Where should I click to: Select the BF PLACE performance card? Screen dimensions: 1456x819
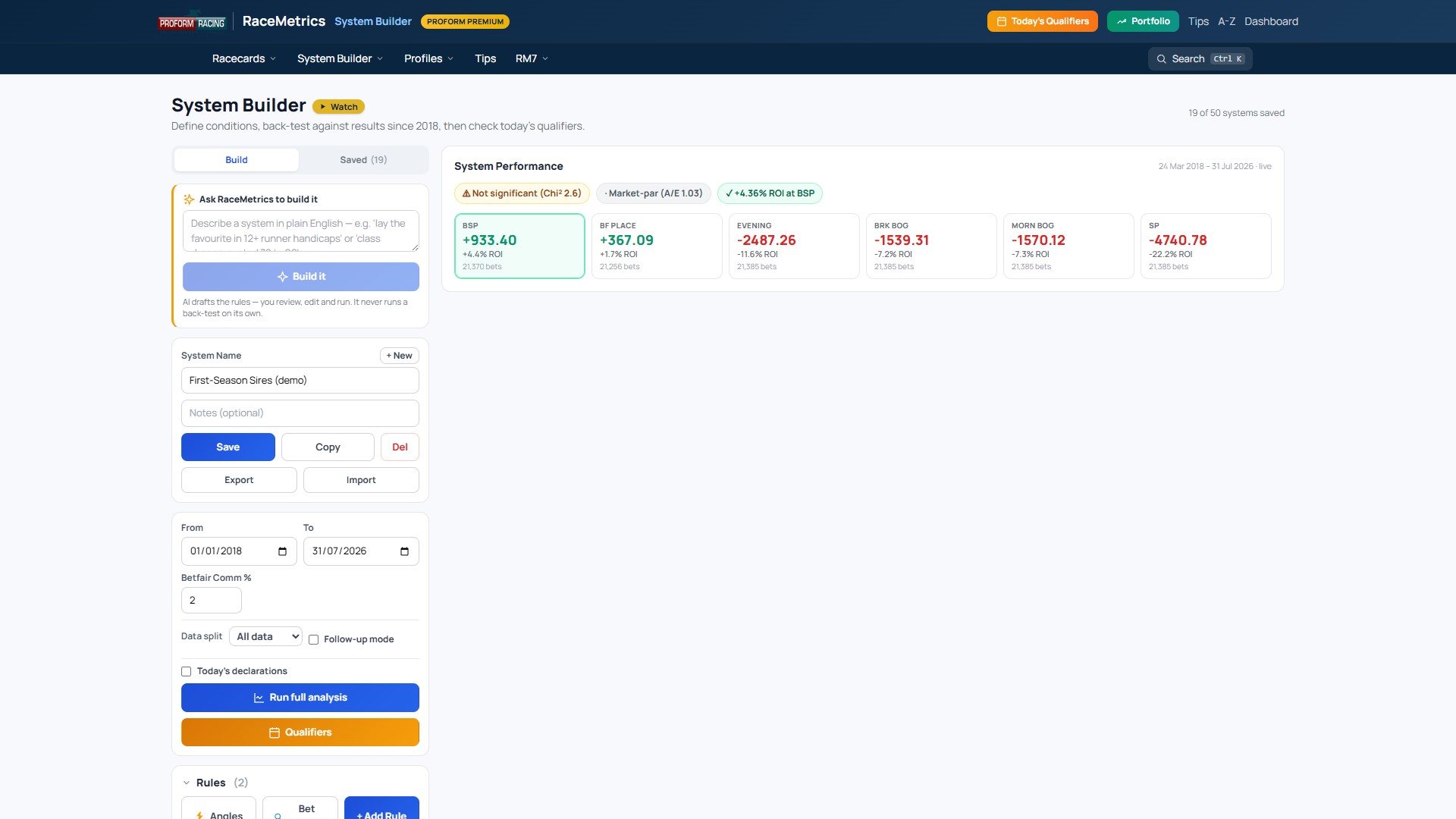coord(657,246)
